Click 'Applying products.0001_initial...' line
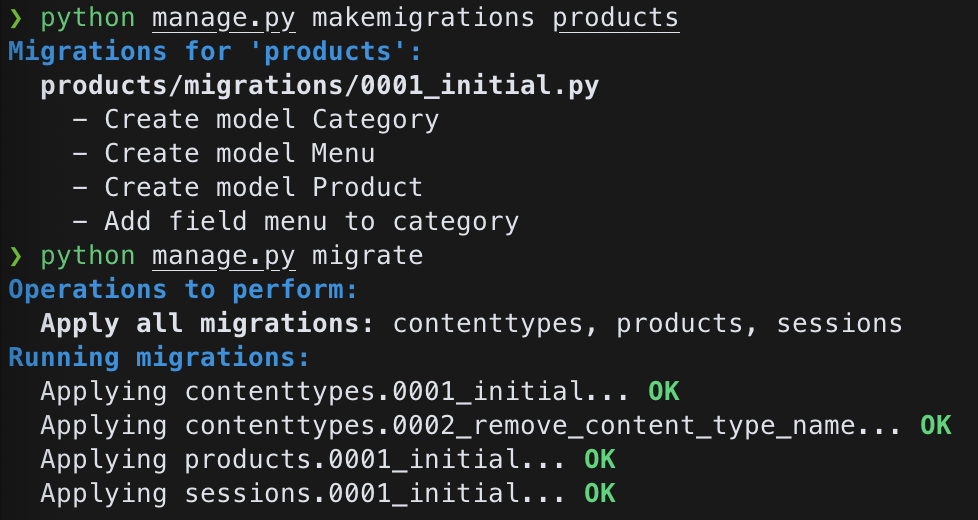Viewport: 978px width, 520px height. point(304,460)
